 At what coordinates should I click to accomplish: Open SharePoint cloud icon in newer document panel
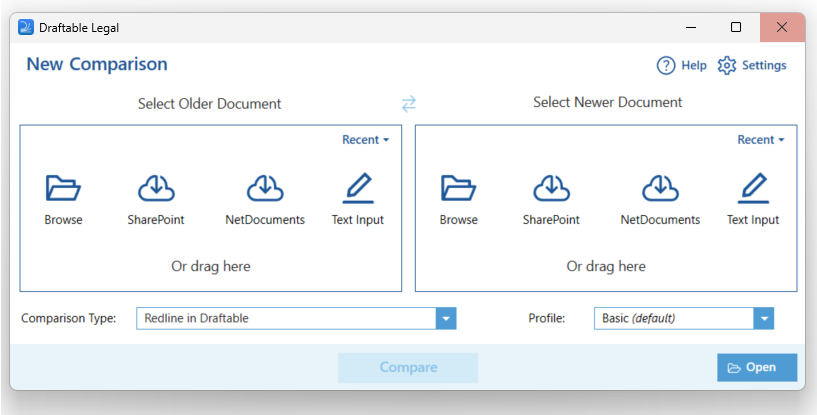(x=551, y=188)
